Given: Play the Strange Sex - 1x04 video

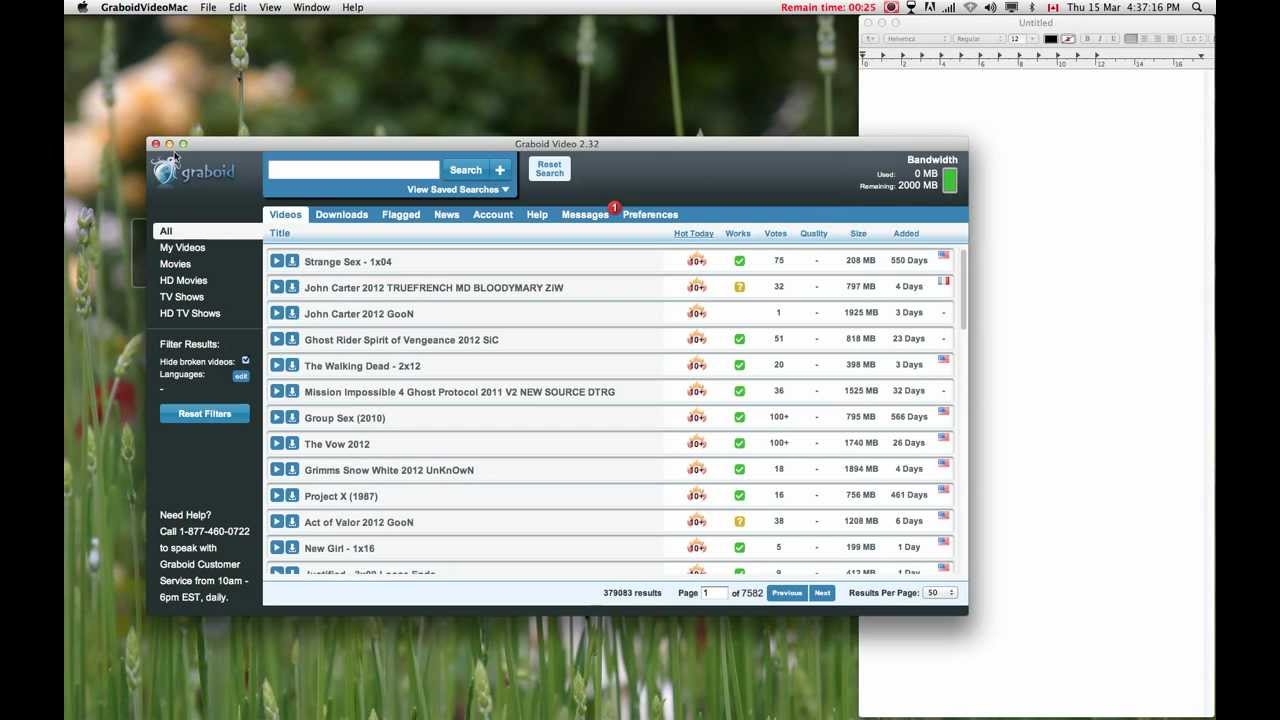Looking at the screenshot, I should point(277,261).
